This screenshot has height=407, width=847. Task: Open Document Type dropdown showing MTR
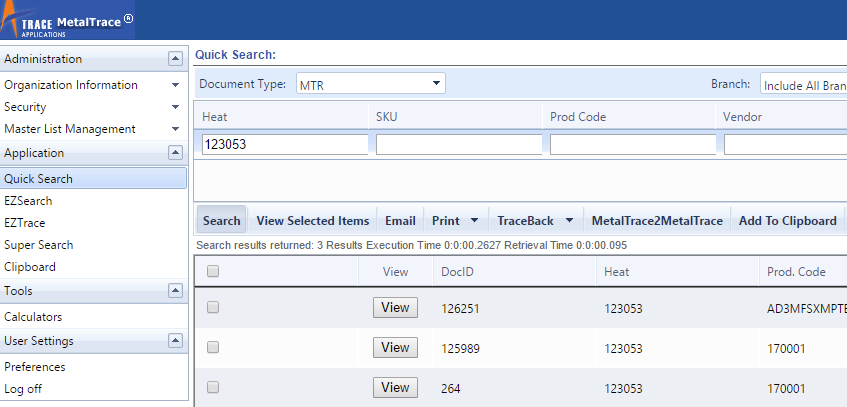click(371, 84)
